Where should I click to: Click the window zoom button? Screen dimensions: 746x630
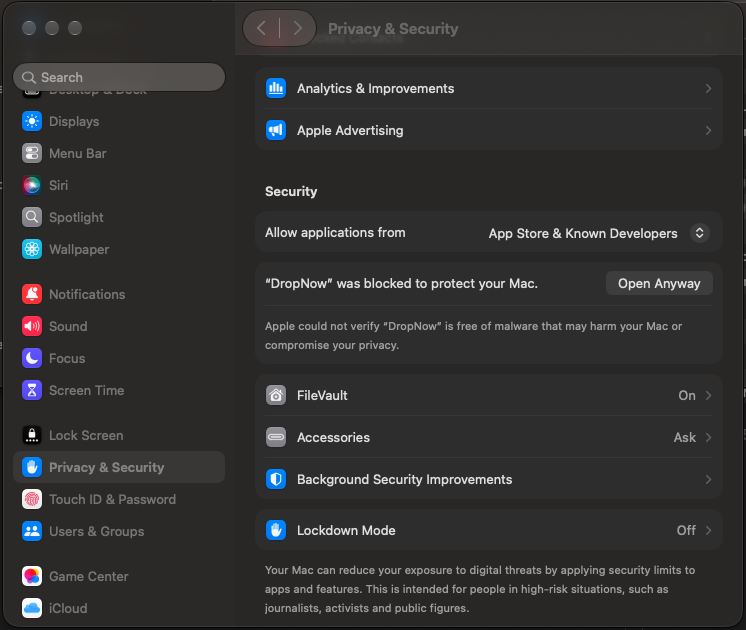[75, 28]
